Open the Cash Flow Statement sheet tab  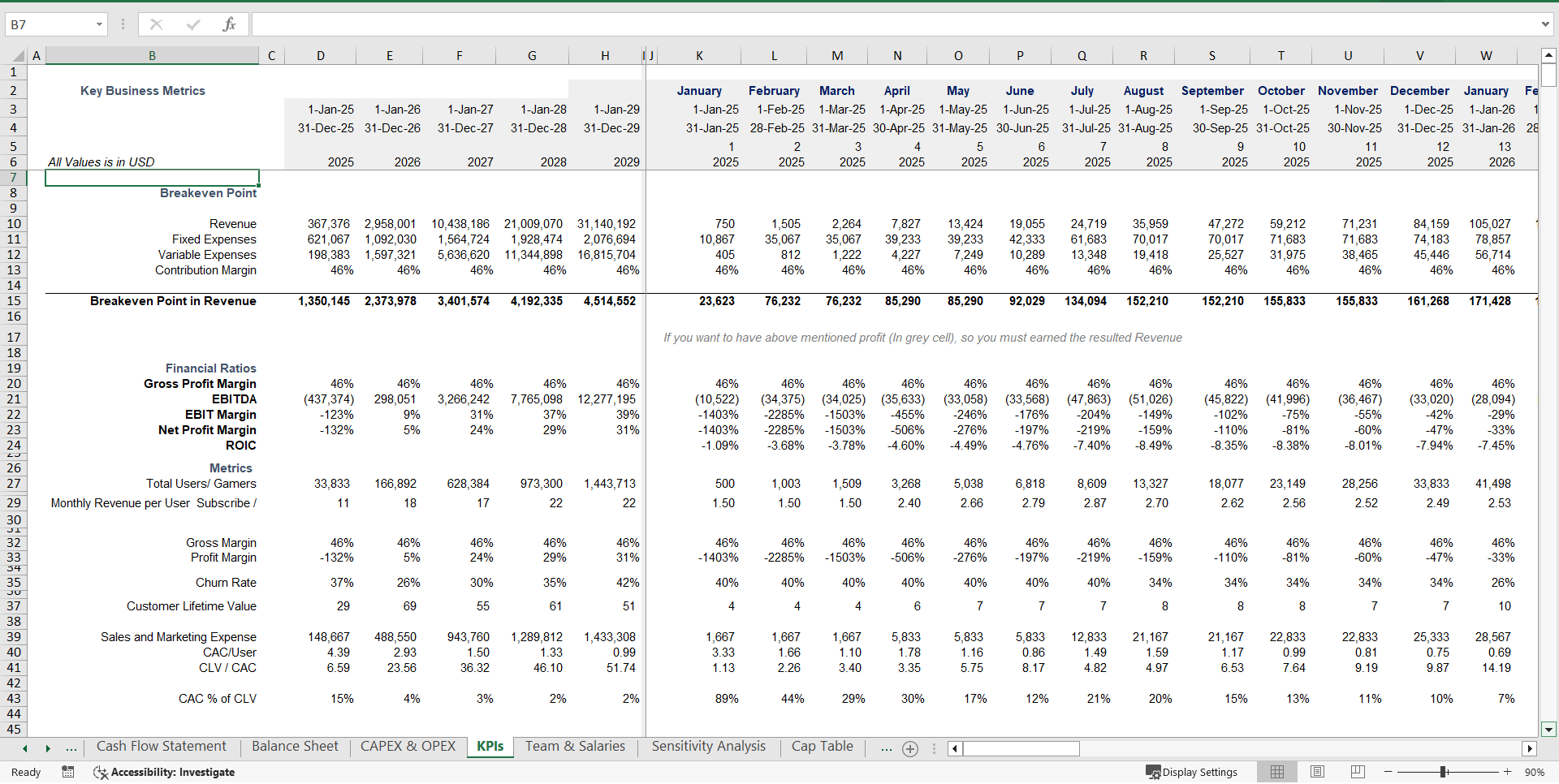(162, 747)
